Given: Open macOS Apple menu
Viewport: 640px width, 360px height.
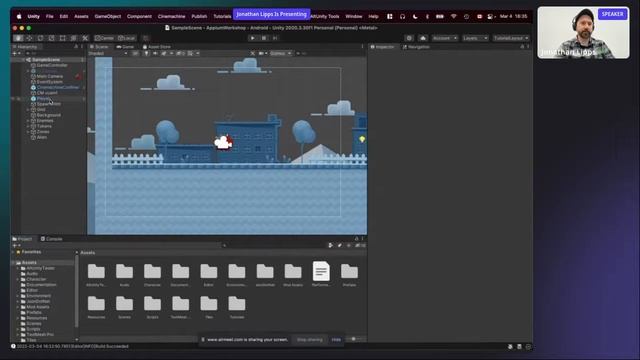Looking at the screenshot, I should coord(19,16).
